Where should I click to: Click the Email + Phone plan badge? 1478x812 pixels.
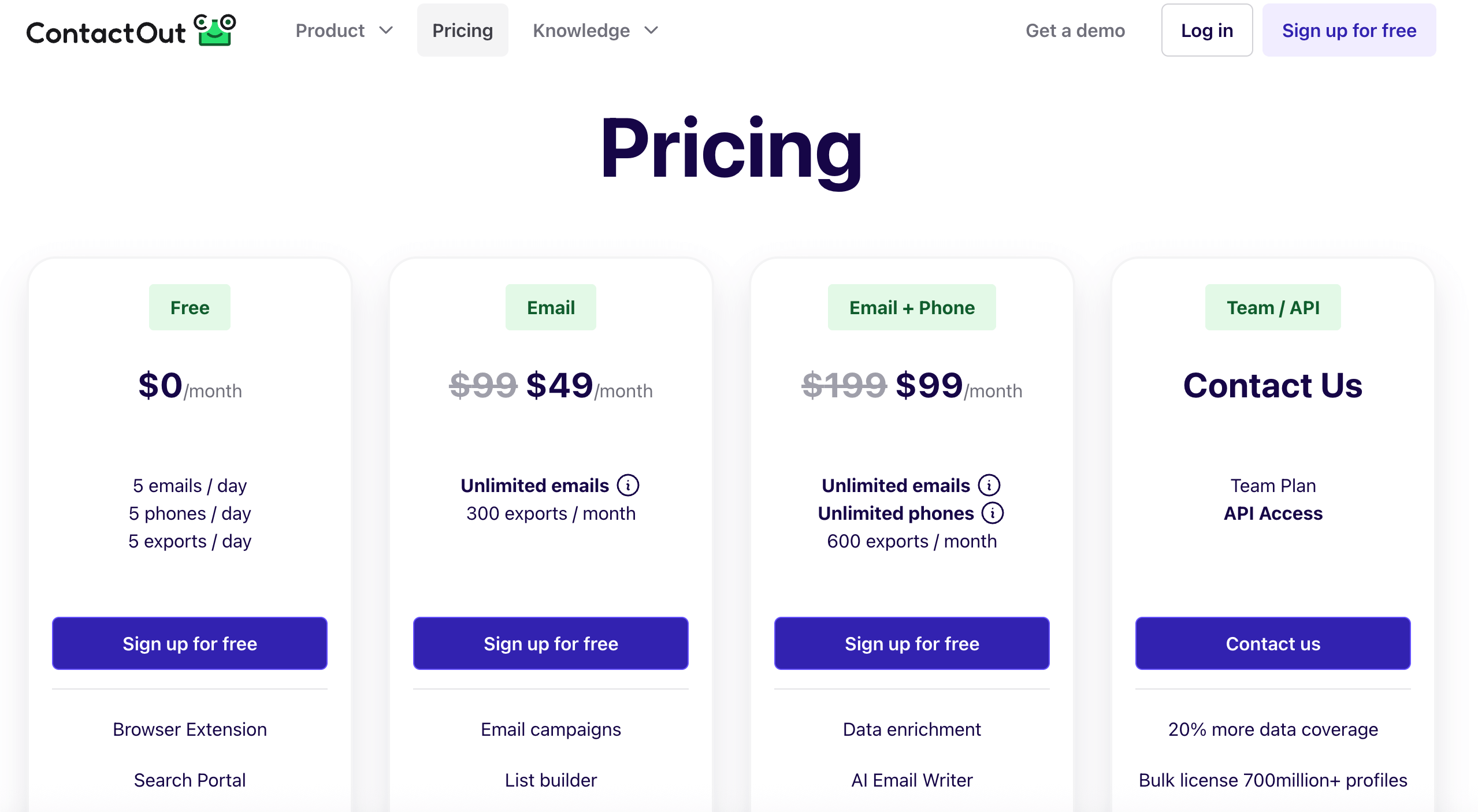click(x=912, y=307)
